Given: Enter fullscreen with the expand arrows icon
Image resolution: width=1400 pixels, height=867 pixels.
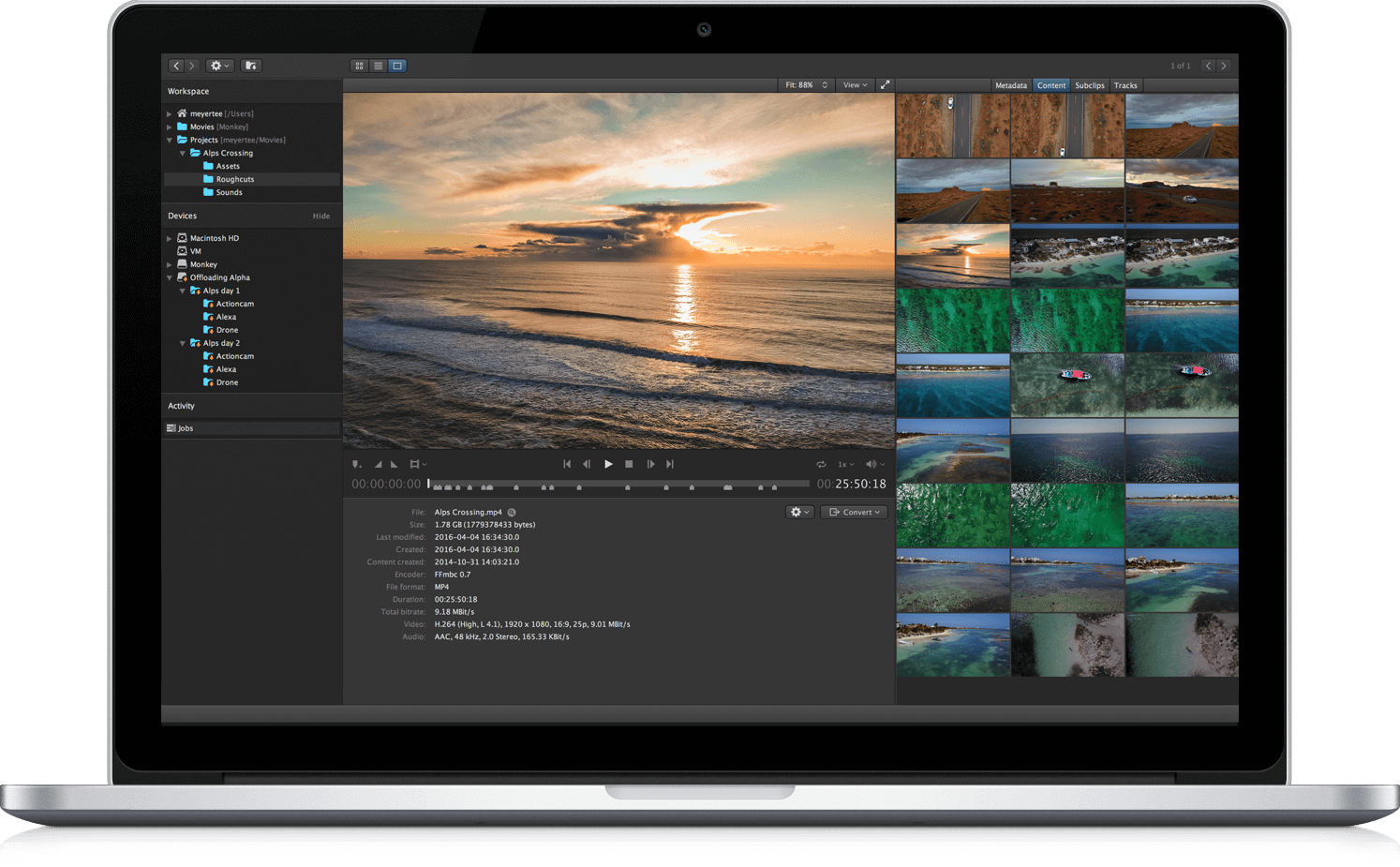Looking at the screenshot, I should click(885, 84).
